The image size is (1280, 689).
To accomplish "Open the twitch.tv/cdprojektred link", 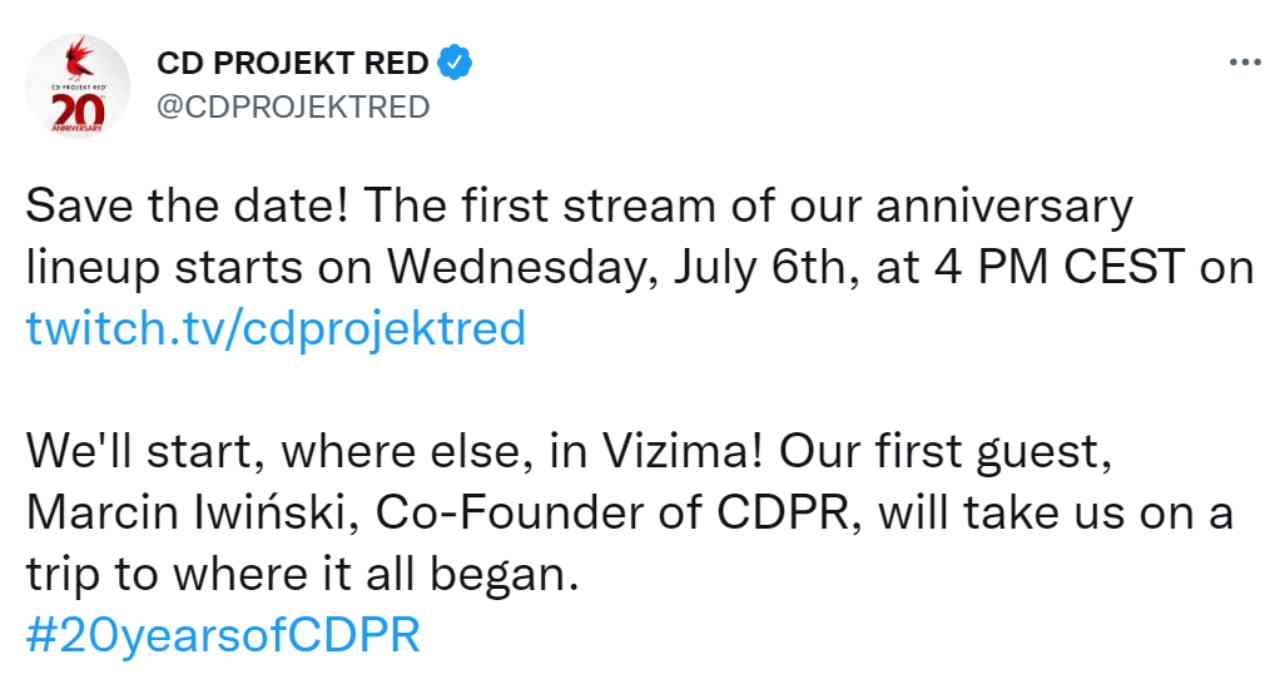I will [x=276, y=327].
